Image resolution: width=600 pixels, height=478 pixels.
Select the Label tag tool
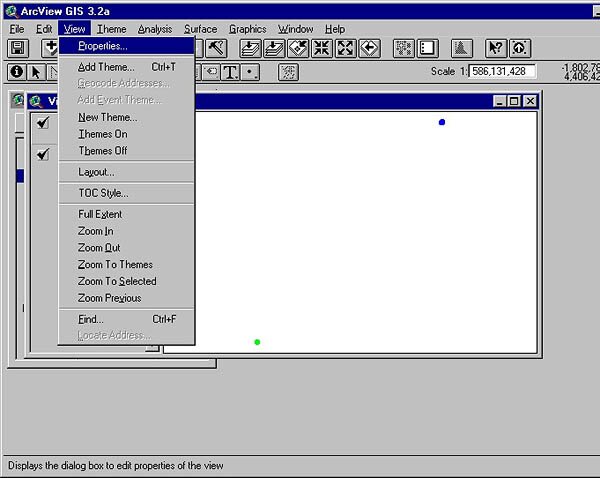pos(211,72)
